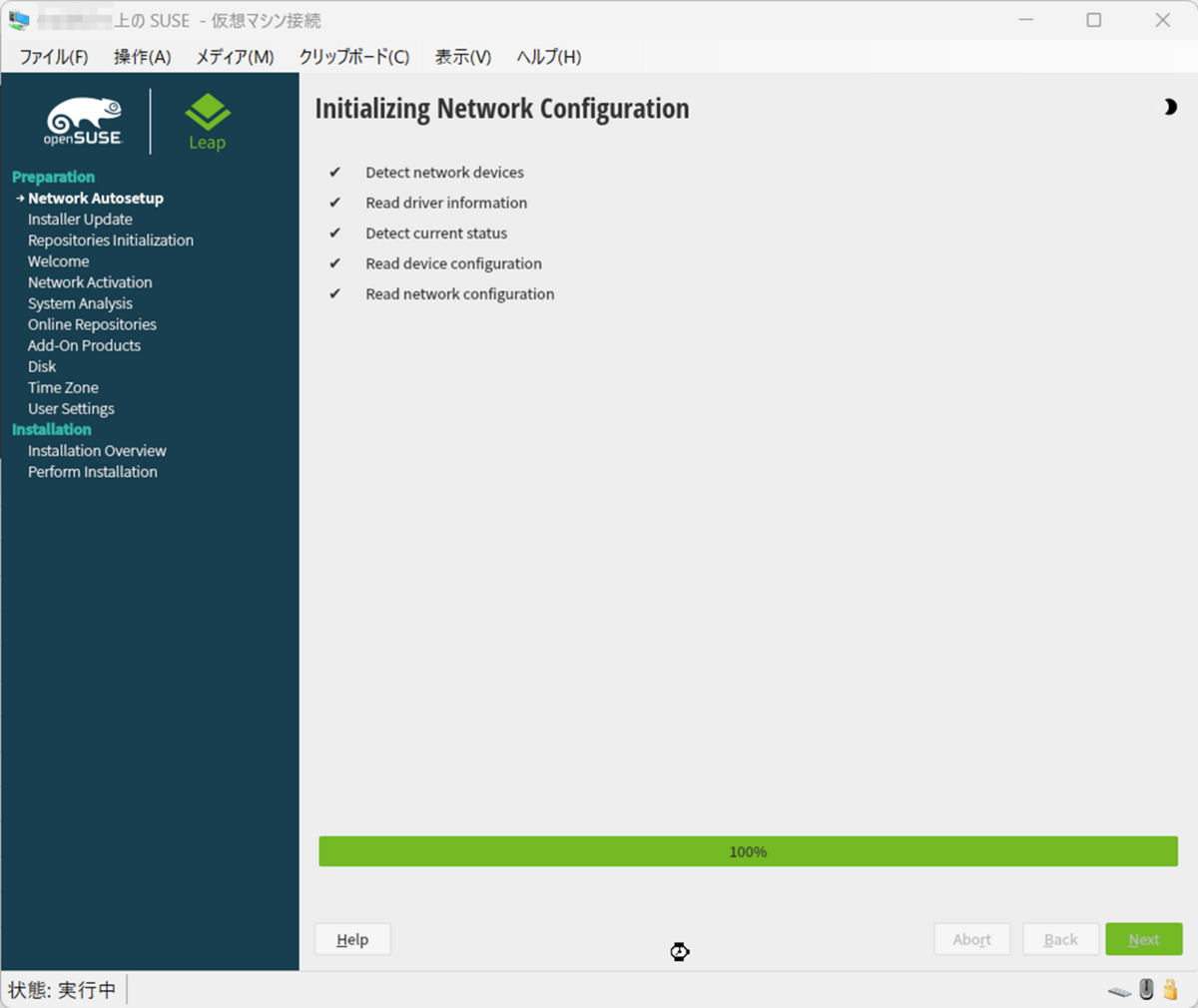Click the VM connection icon in the title bar
This screenshot has width=1198, height=1008.
click(x=18, y=20)
